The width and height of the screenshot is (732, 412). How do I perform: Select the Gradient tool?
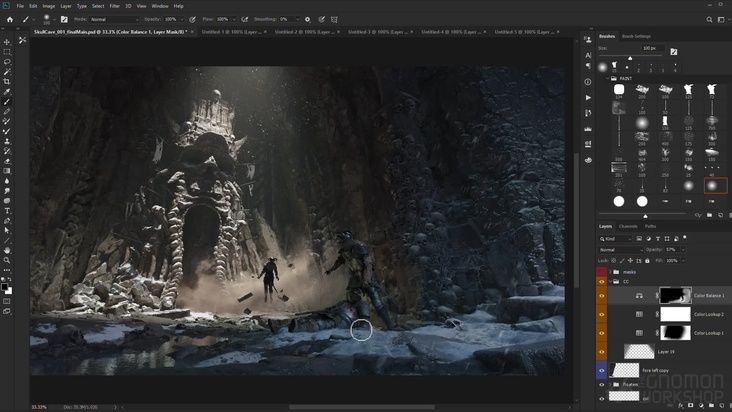tap(7, 171)
